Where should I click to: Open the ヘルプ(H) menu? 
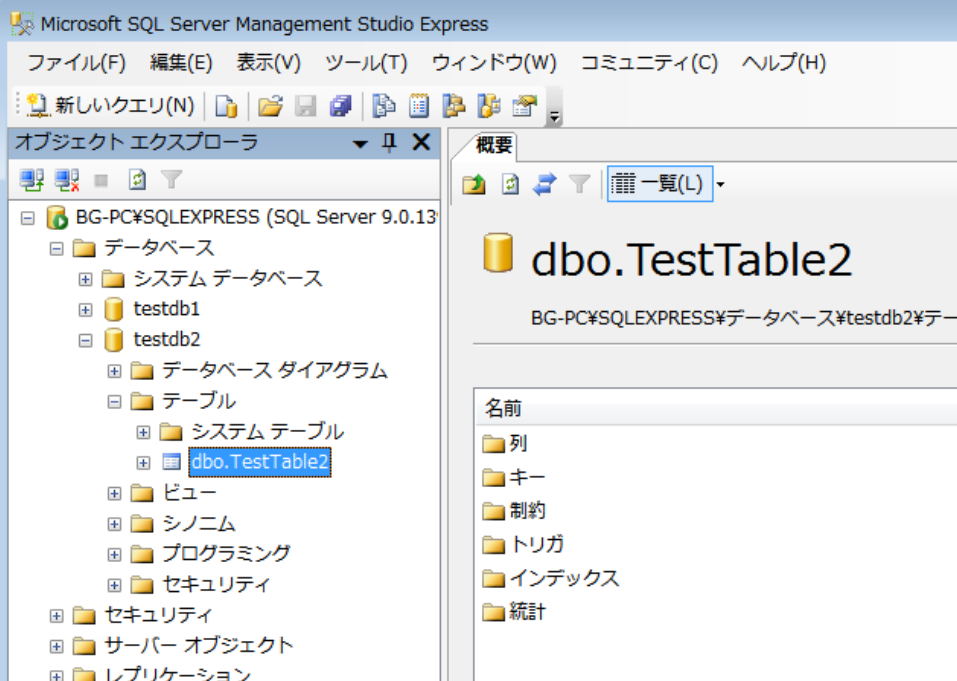[x=784, y=62]
